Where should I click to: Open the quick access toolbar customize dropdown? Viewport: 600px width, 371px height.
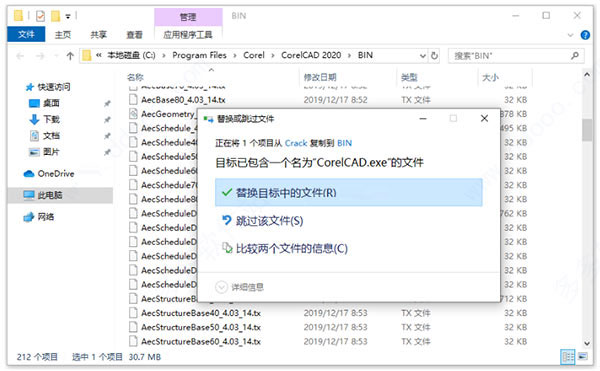tap(68, 16)
